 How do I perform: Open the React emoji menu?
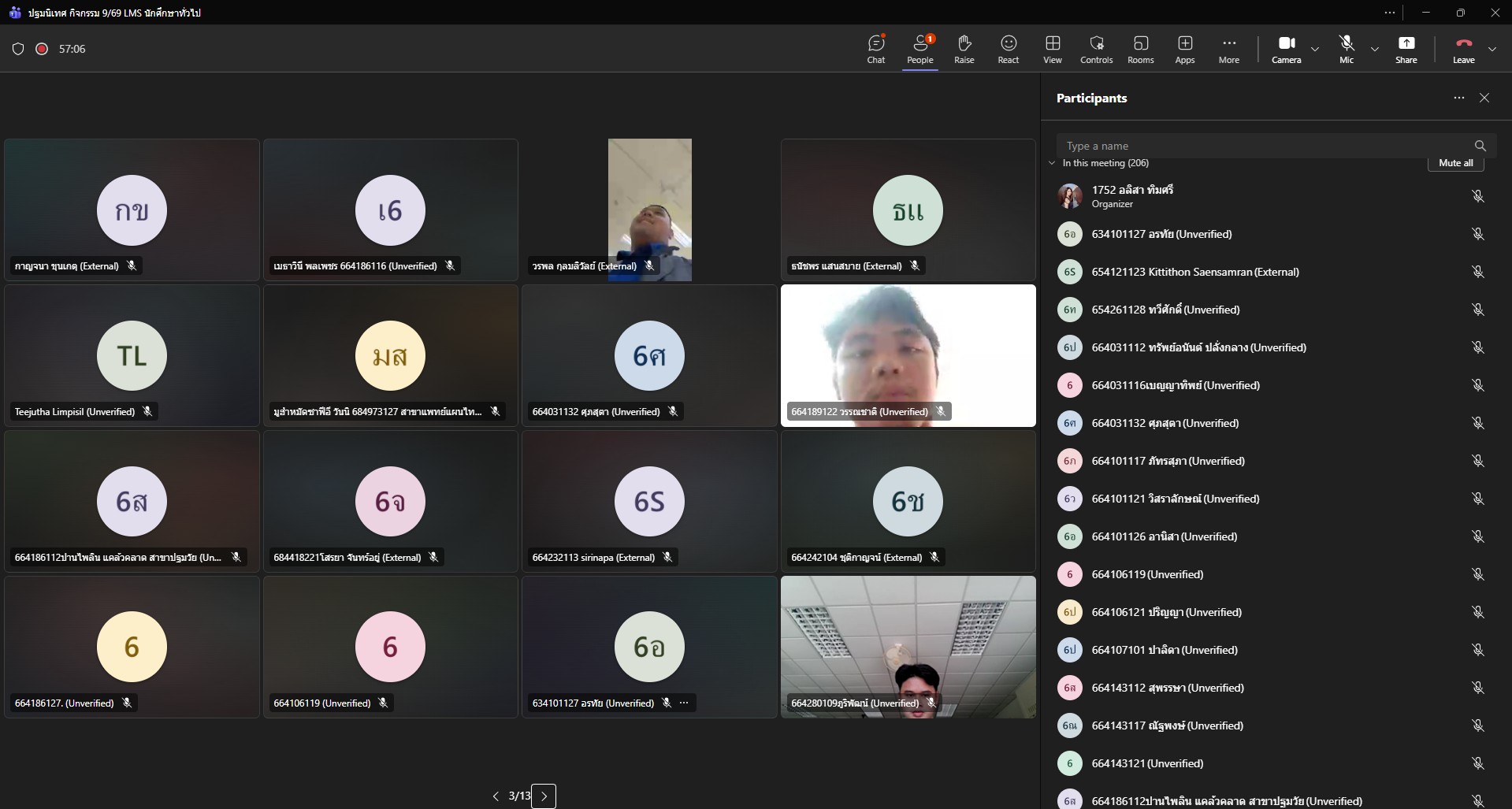tap(1008, 49)
